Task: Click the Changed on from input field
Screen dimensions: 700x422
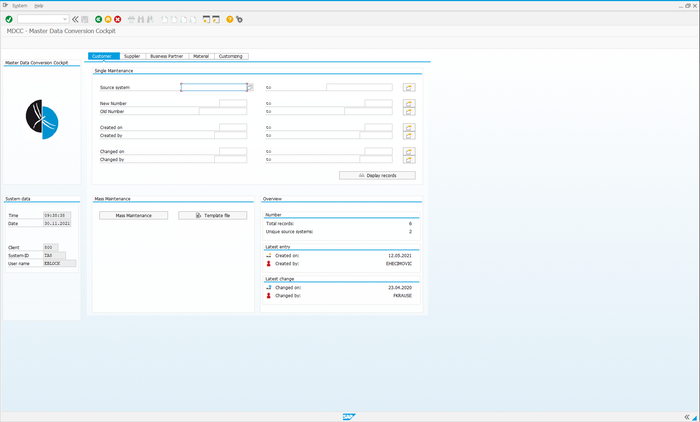Action: tap(233, 151)
